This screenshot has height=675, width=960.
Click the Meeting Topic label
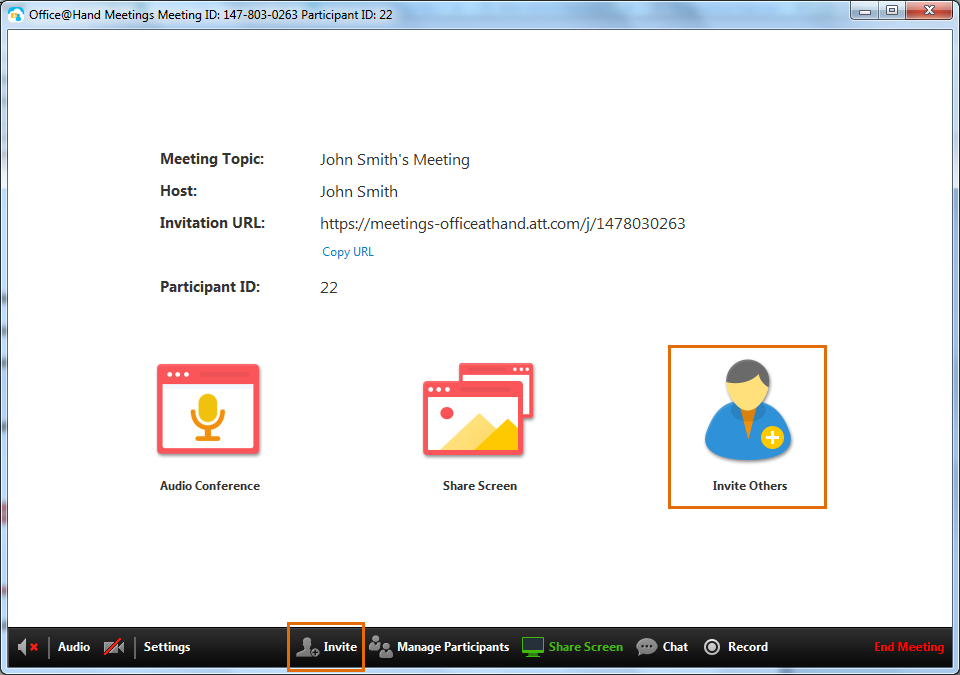coord(212,159)
